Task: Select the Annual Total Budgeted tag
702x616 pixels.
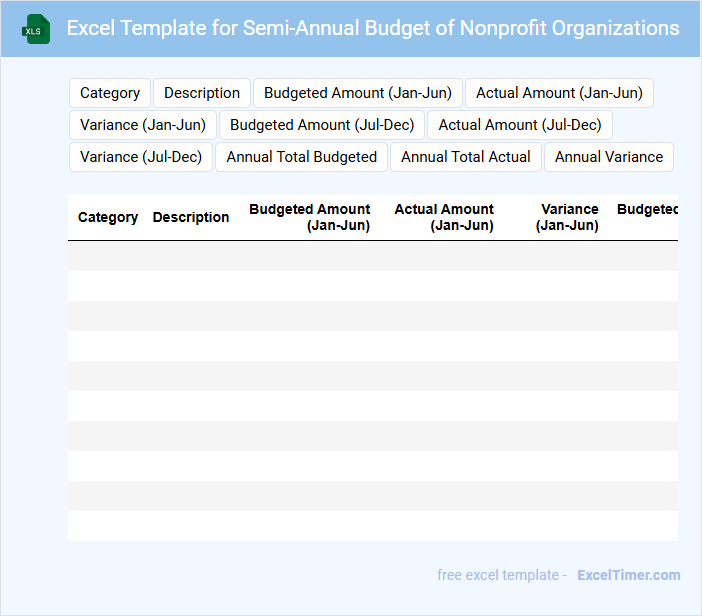Action: point(302,157)
